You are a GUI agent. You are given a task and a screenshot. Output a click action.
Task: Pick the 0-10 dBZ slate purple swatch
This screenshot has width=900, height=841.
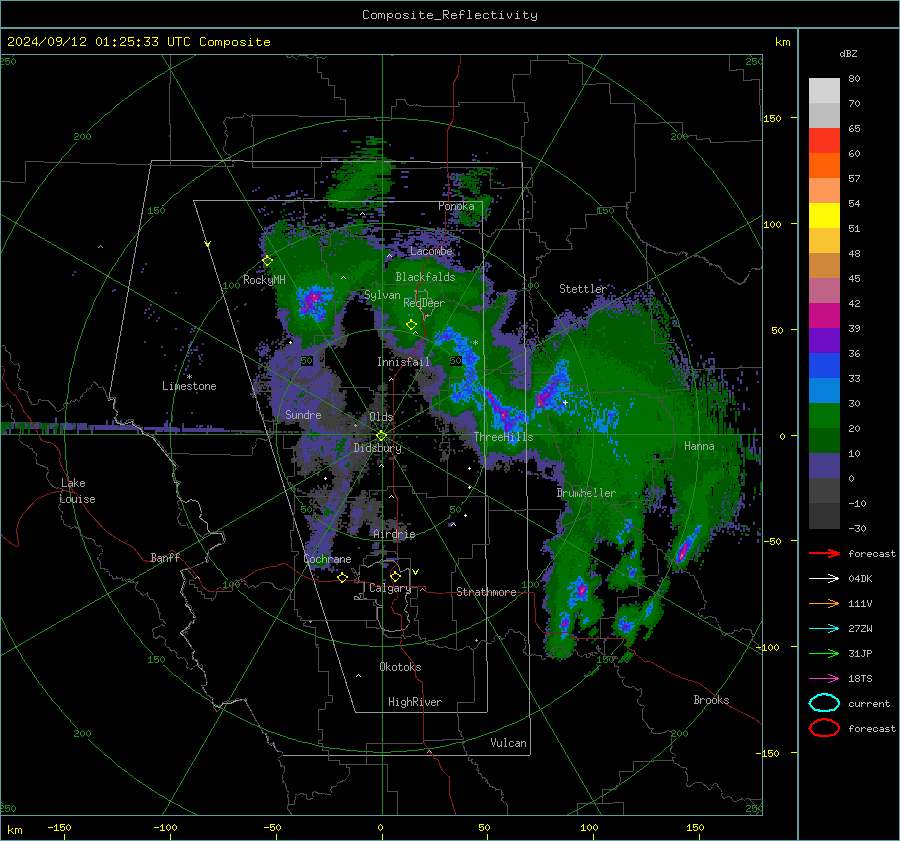pos(824,466)
